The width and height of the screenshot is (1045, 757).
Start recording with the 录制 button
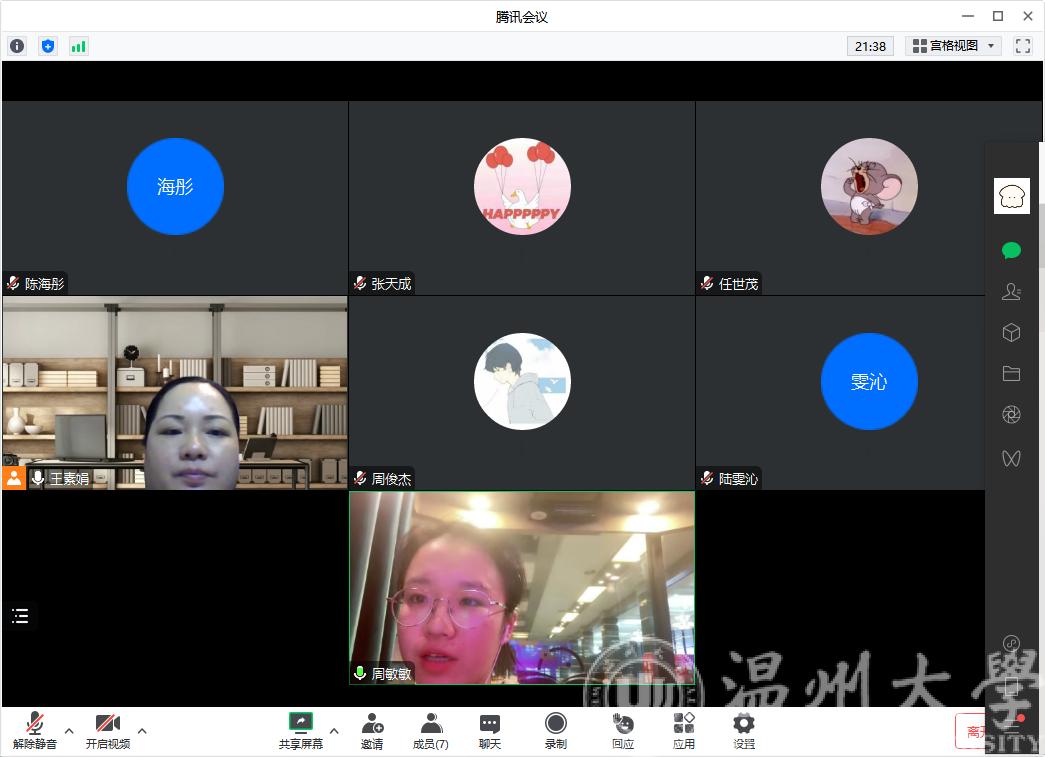[555, 730]
